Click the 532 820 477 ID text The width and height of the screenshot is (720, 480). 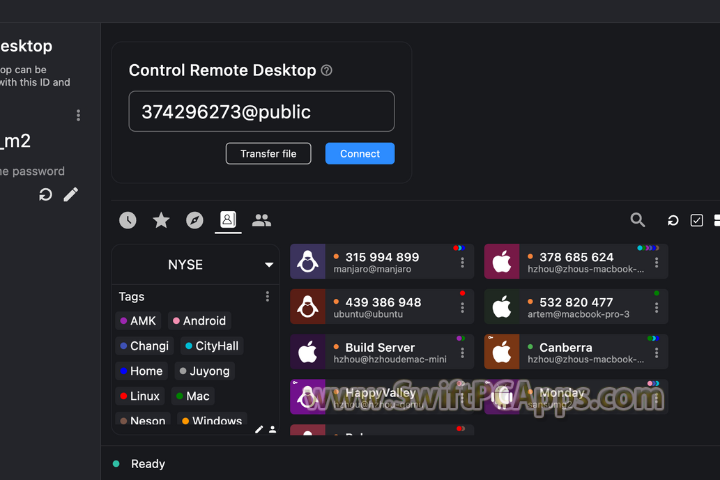click(576, 302)
